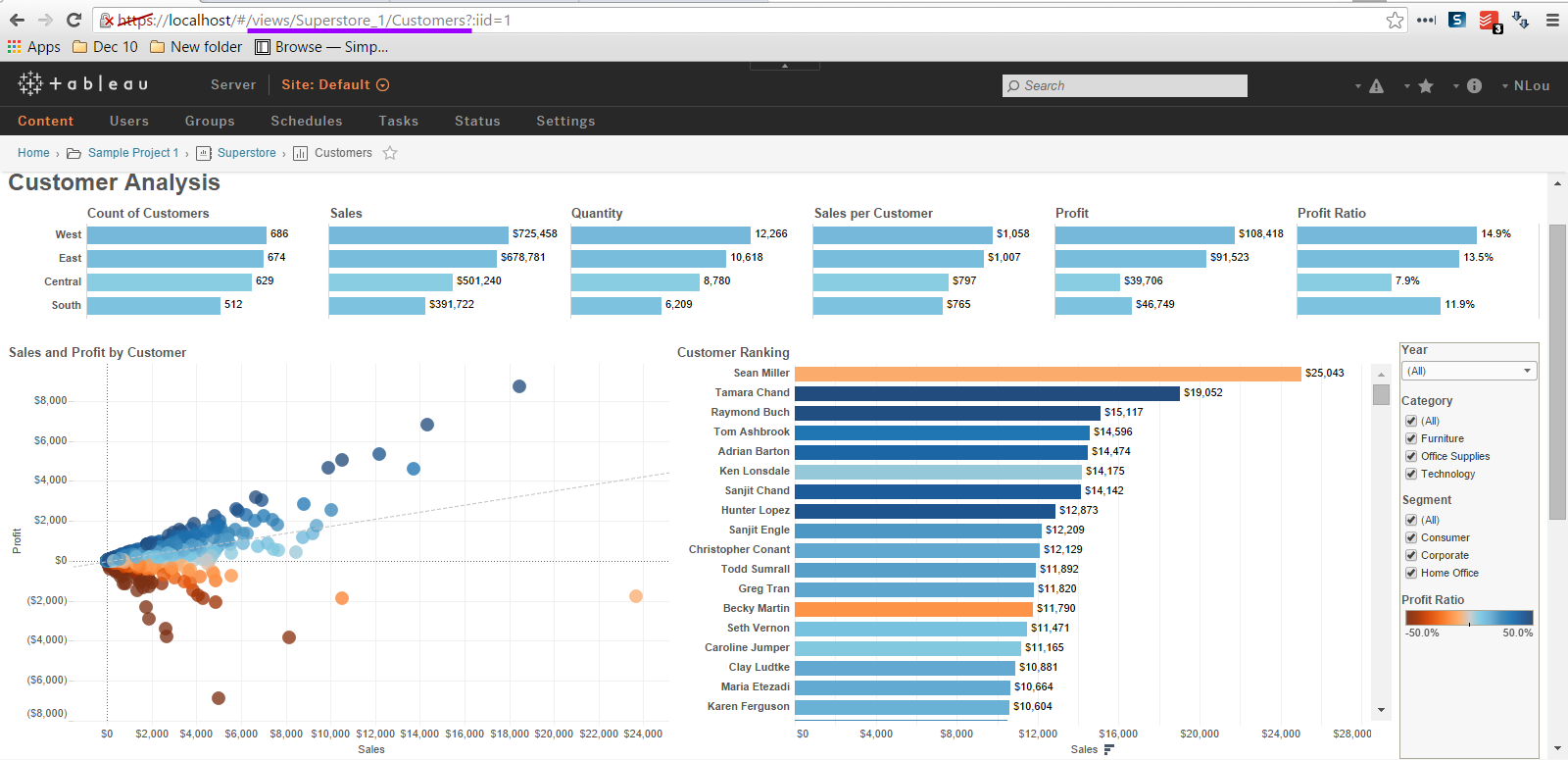
Task: Click the Customer Ranking scroll up arrow
Action: 1381,374
